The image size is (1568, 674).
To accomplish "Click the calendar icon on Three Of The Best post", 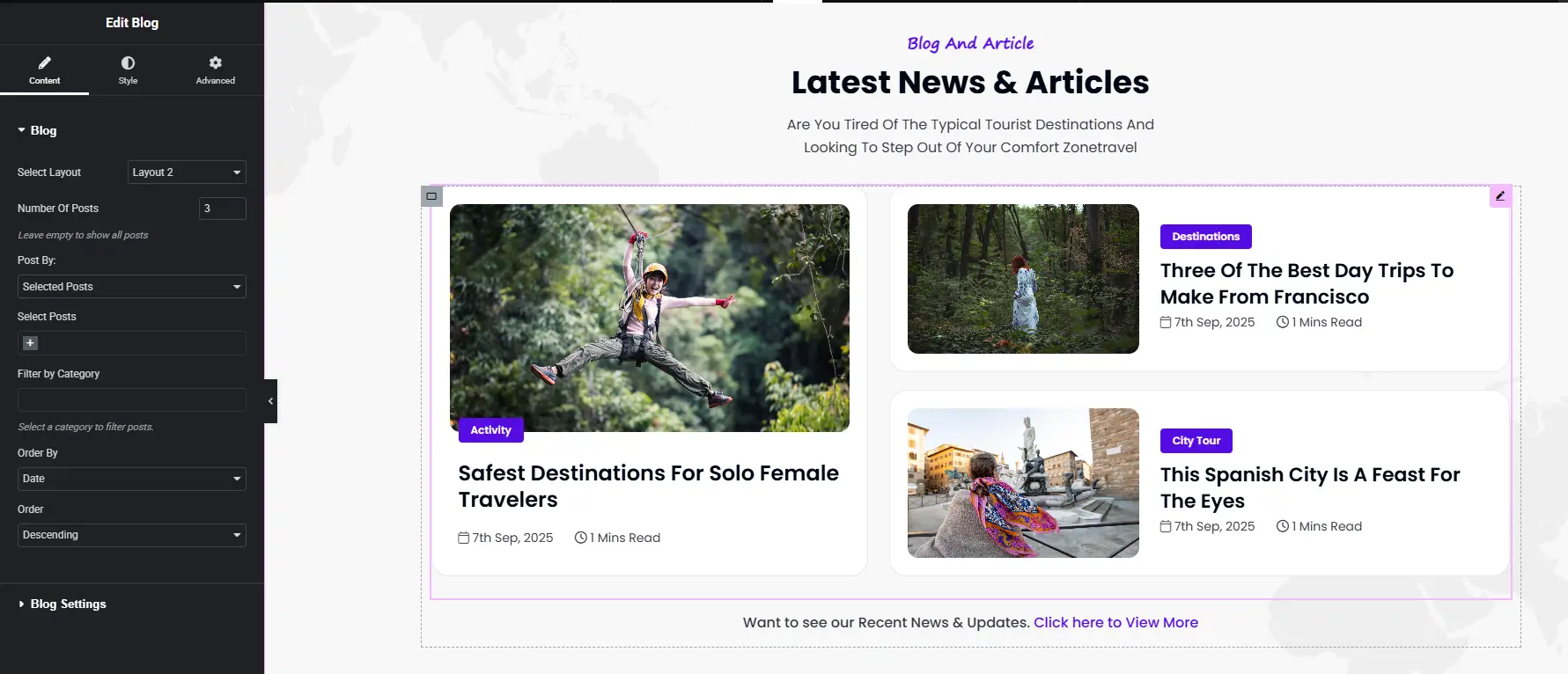I will [x=1166, y=322].
